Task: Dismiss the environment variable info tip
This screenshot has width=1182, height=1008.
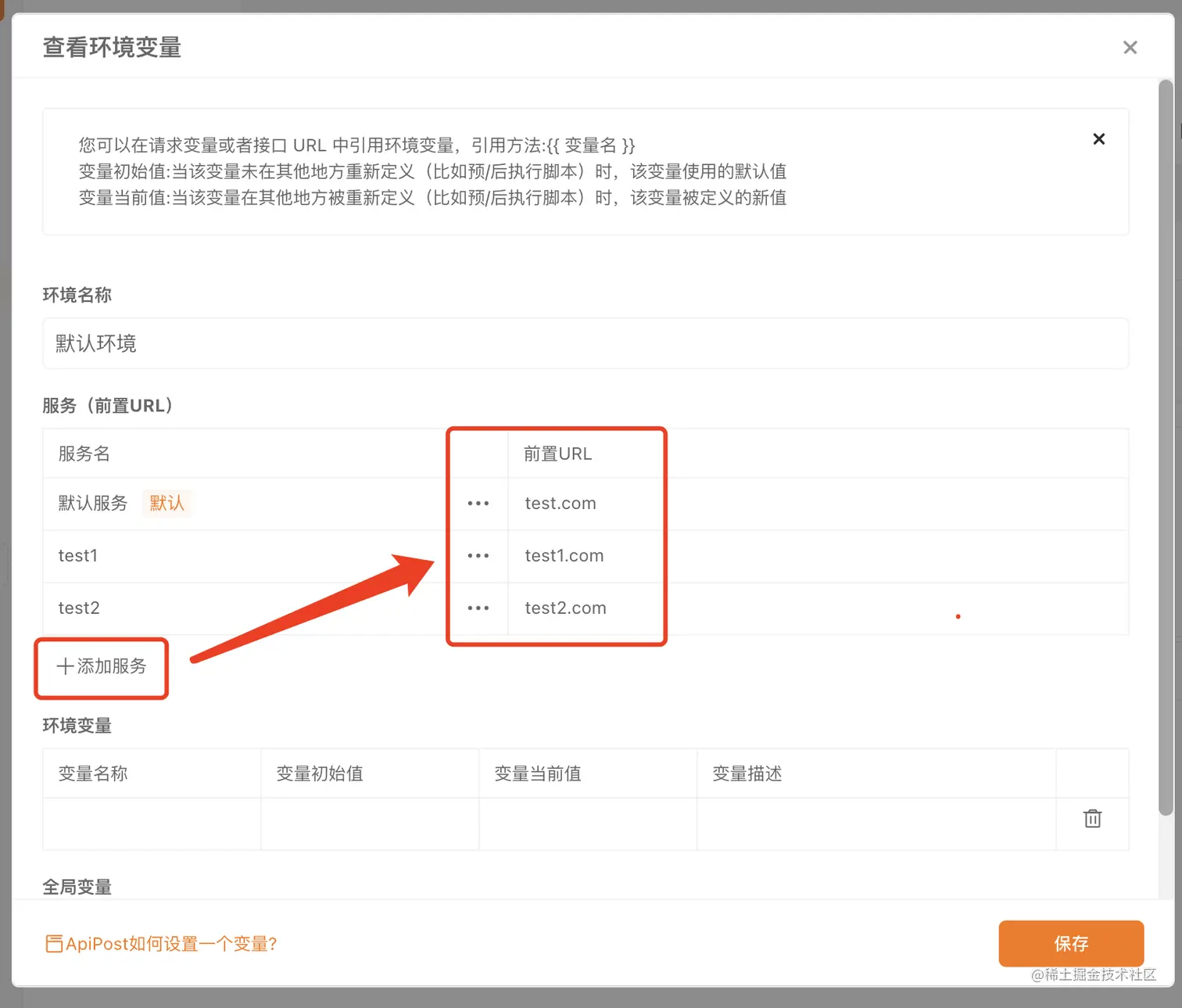Action: (1098, 139)
